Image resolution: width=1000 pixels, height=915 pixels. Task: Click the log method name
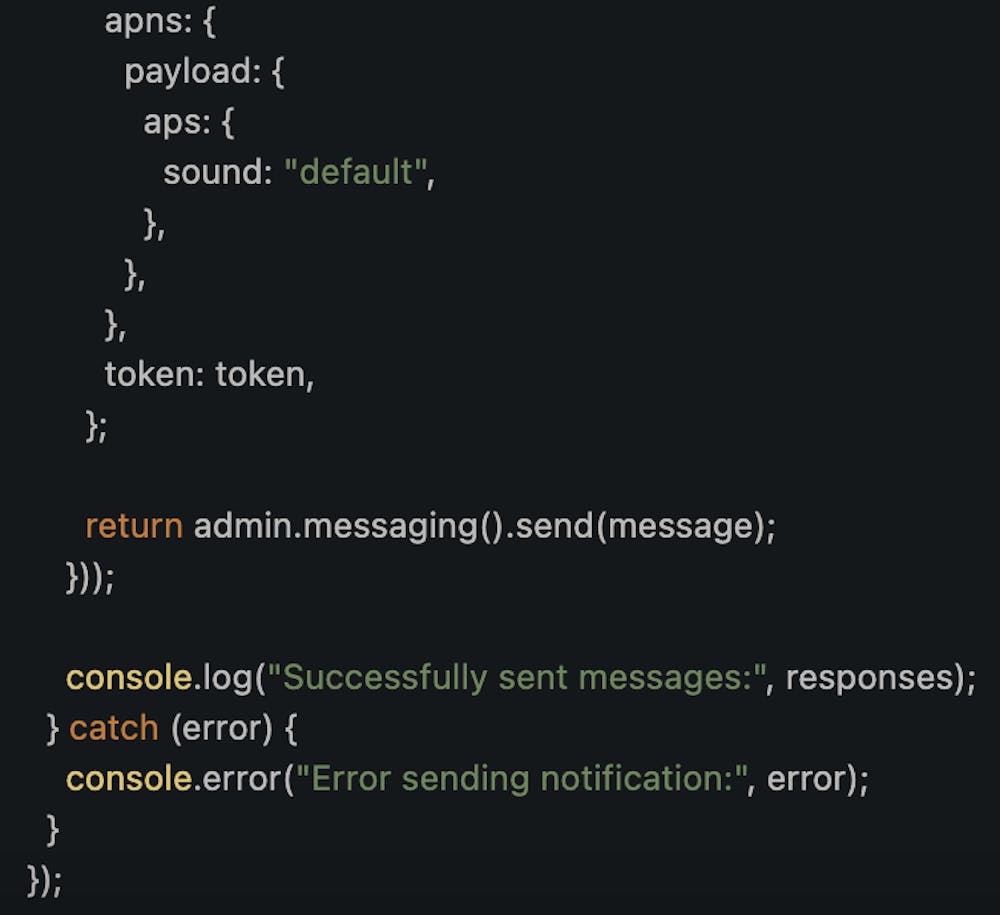pos(226,678)
